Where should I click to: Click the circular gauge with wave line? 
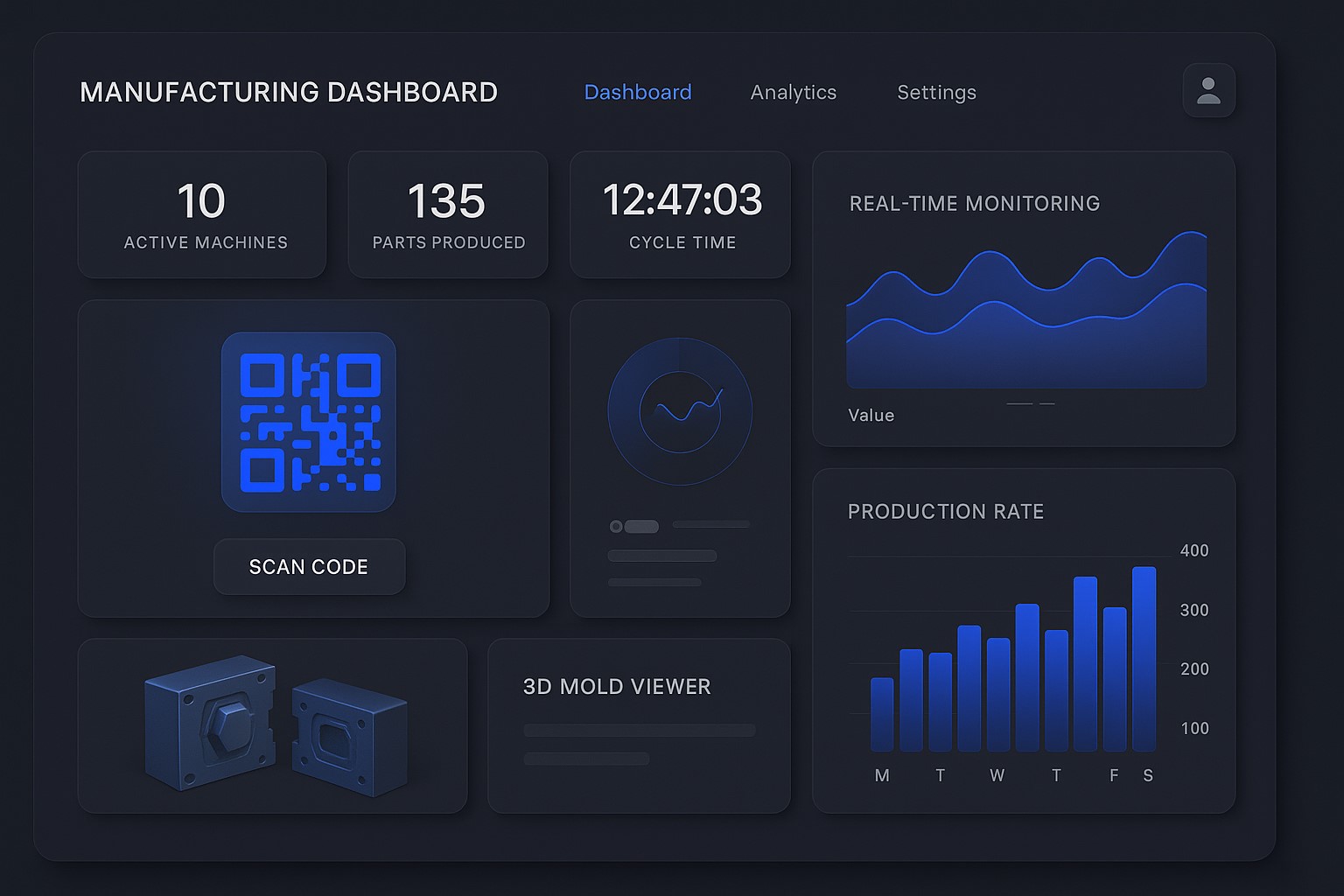pos(680,411)
